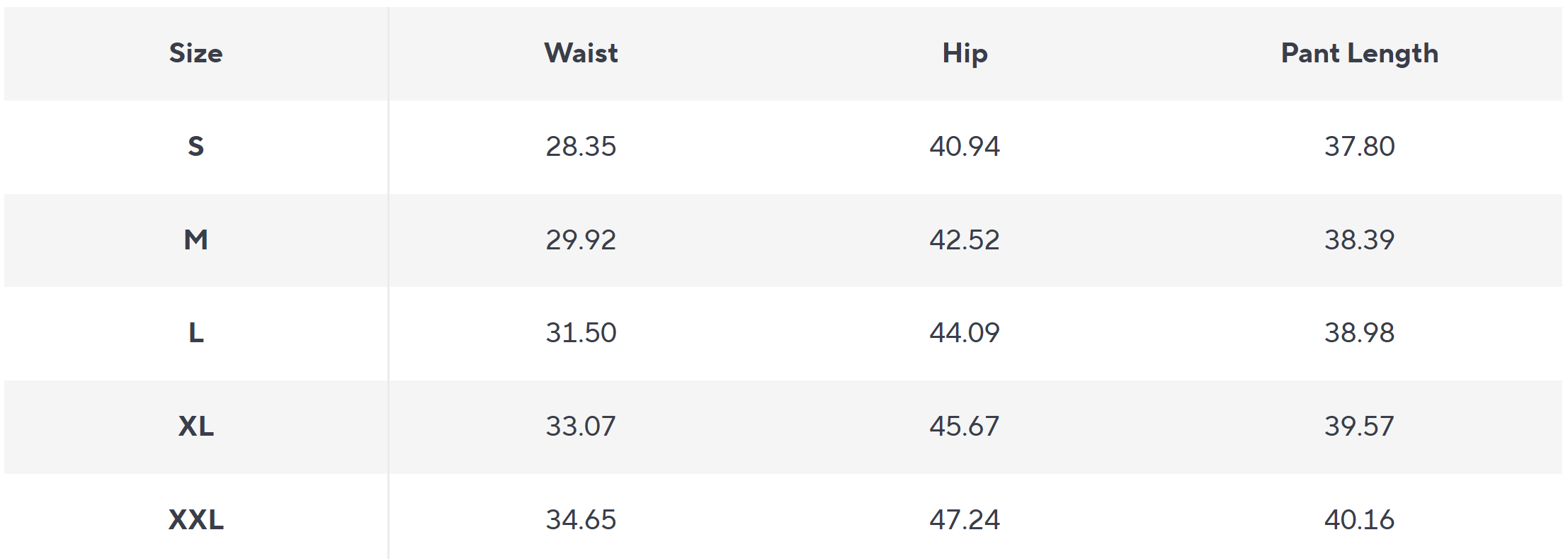
Task: Select the M size row label
Action: pyautogui.click(x=196, y=239)
